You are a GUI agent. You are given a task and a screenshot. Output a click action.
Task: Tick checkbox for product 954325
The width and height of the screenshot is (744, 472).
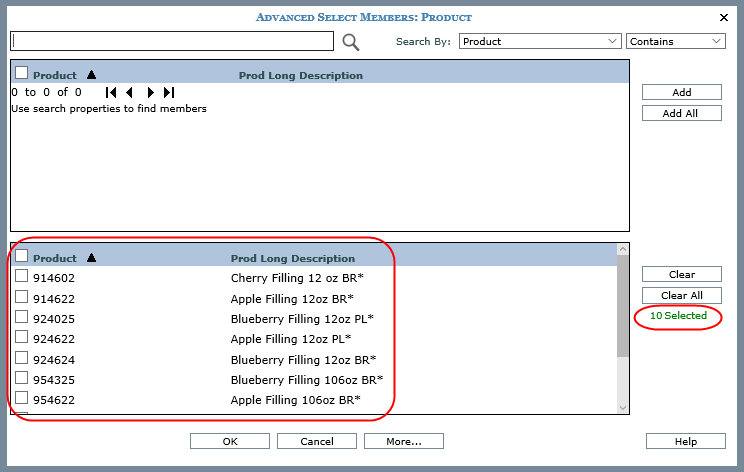pos(21,377)
